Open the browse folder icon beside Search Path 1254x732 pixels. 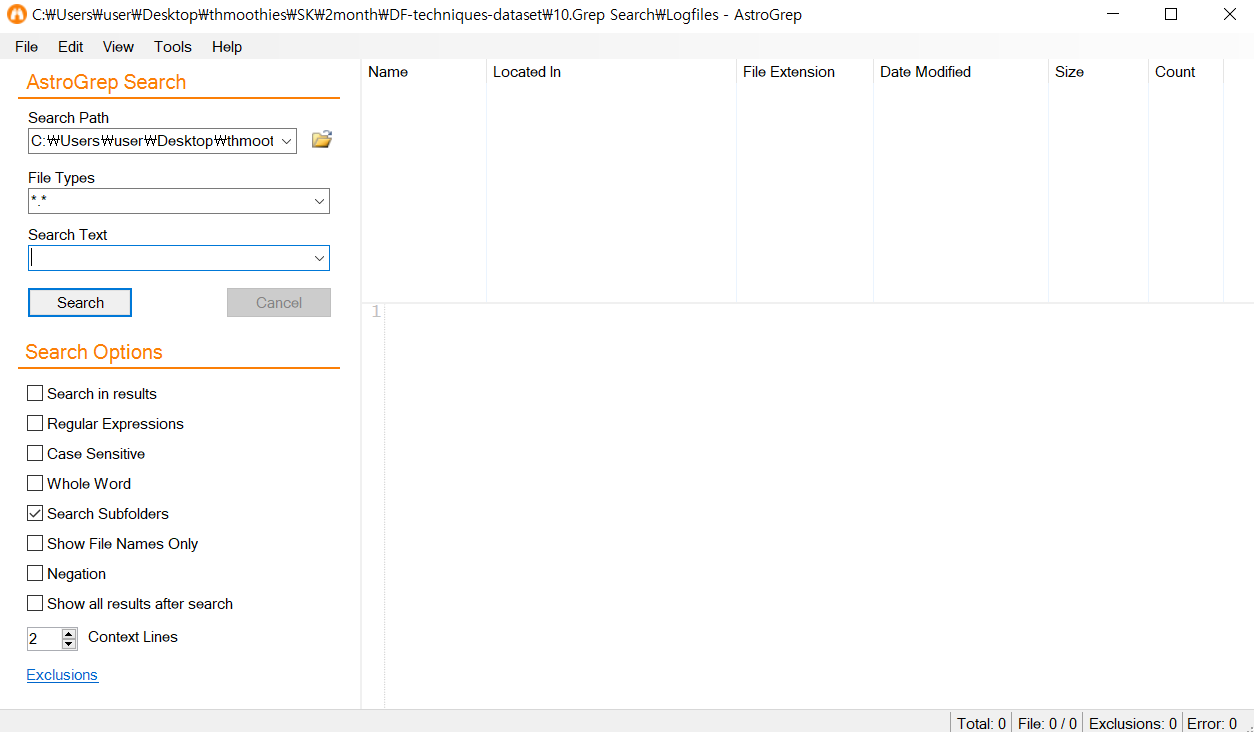321,140
